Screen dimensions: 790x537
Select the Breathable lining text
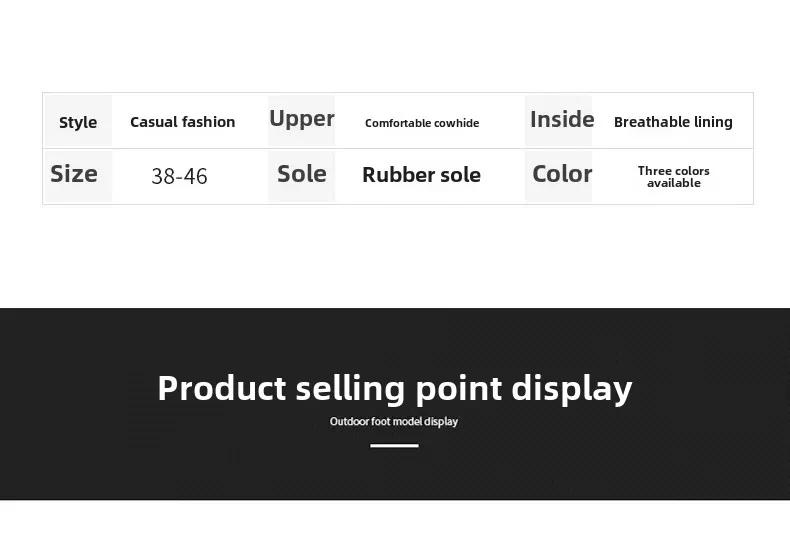point(673,122)
